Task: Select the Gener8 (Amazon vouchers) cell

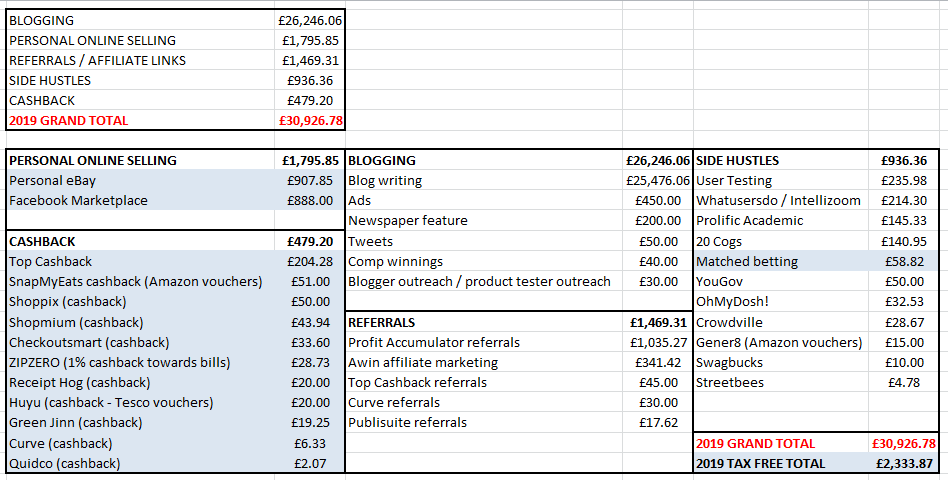Action: [781, 342]
